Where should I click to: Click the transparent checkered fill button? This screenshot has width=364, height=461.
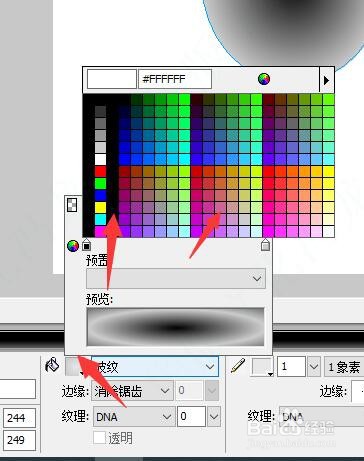72,205
